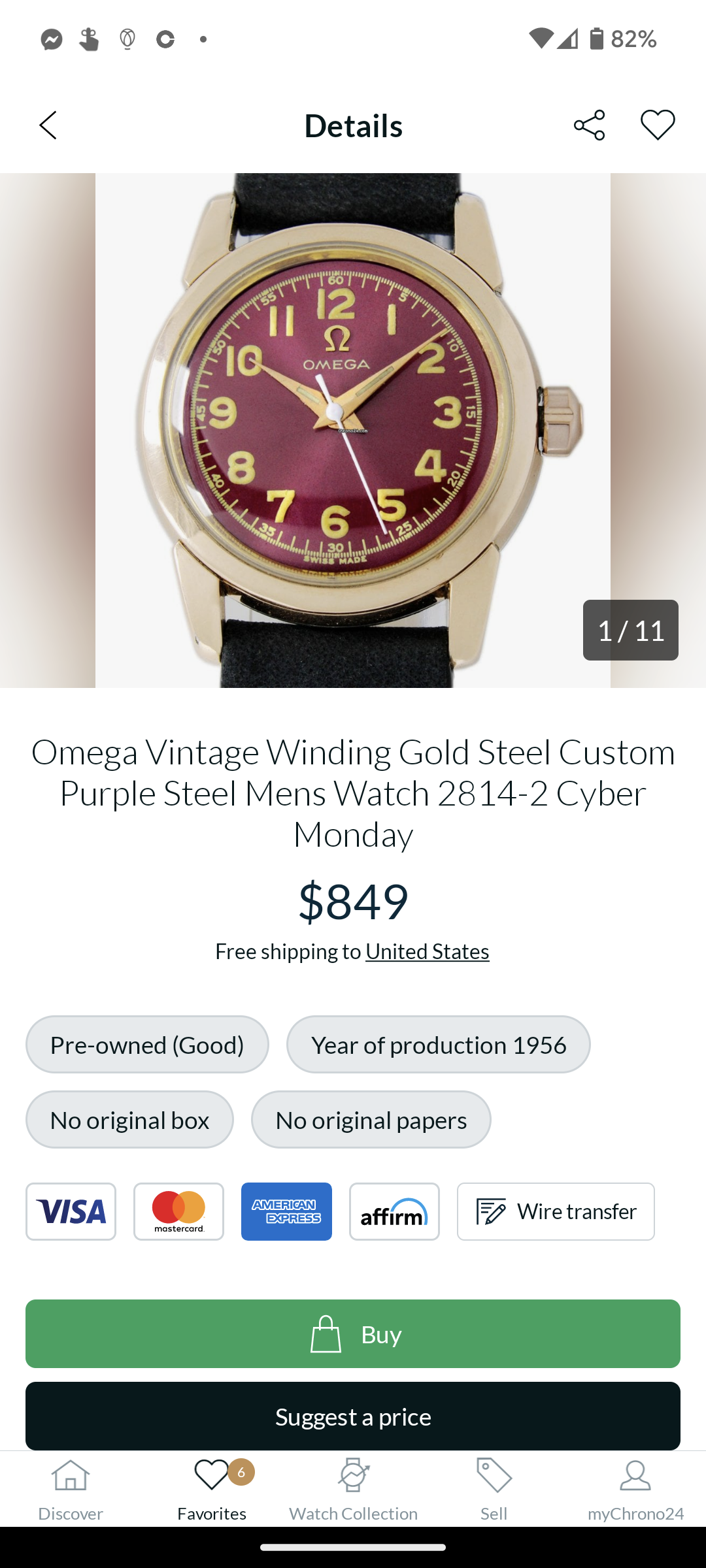Tap the Year of production 1956 chip
The width and height of the screenshot is (706, 1568).
pos(438,1044)
